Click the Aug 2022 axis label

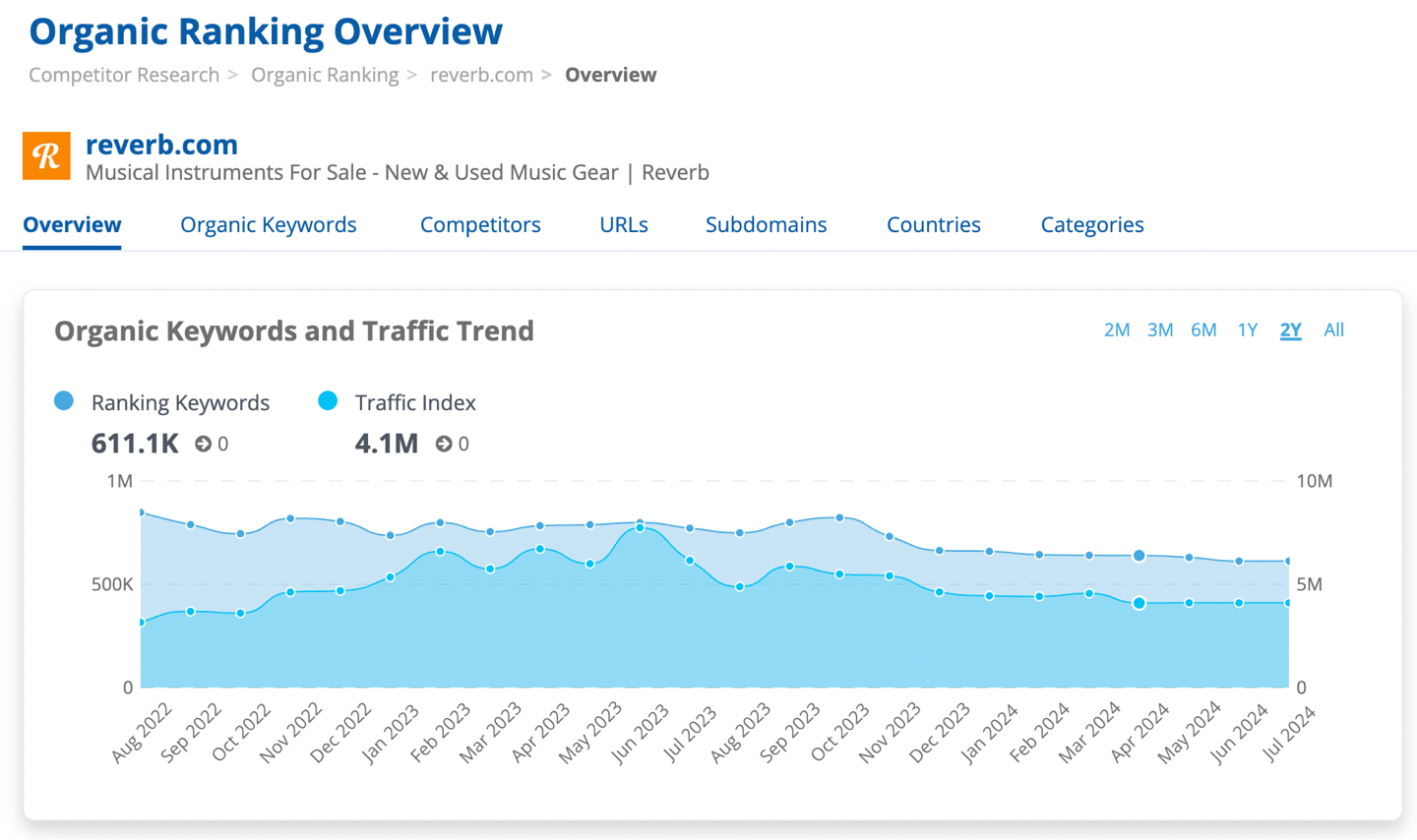point(142,733)
